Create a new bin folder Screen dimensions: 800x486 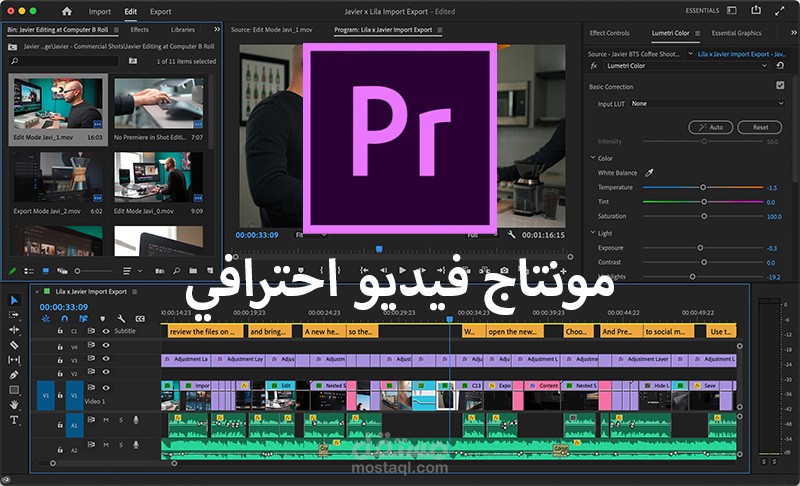tap(193, 271)
